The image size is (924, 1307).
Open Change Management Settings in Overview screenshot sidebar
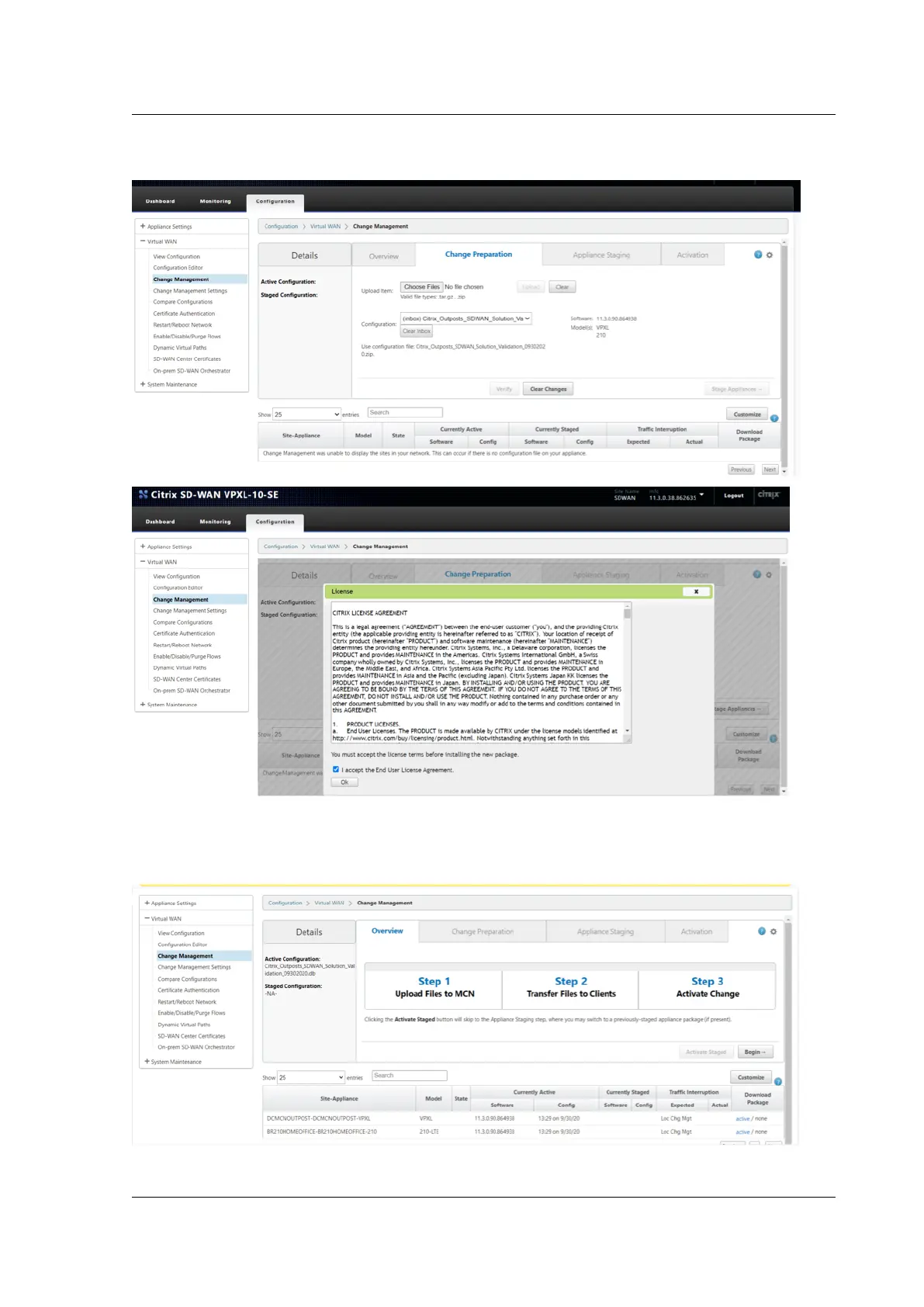tap(194, 967)
